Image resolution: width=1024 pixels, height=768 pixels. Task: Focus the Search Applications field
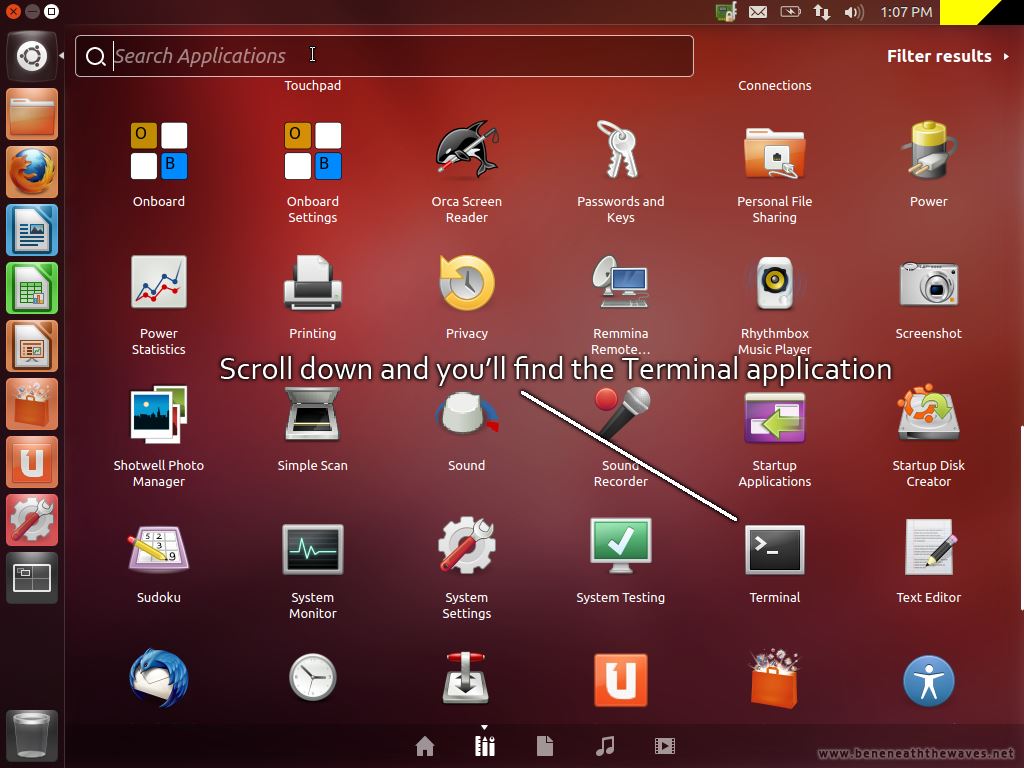384,56
